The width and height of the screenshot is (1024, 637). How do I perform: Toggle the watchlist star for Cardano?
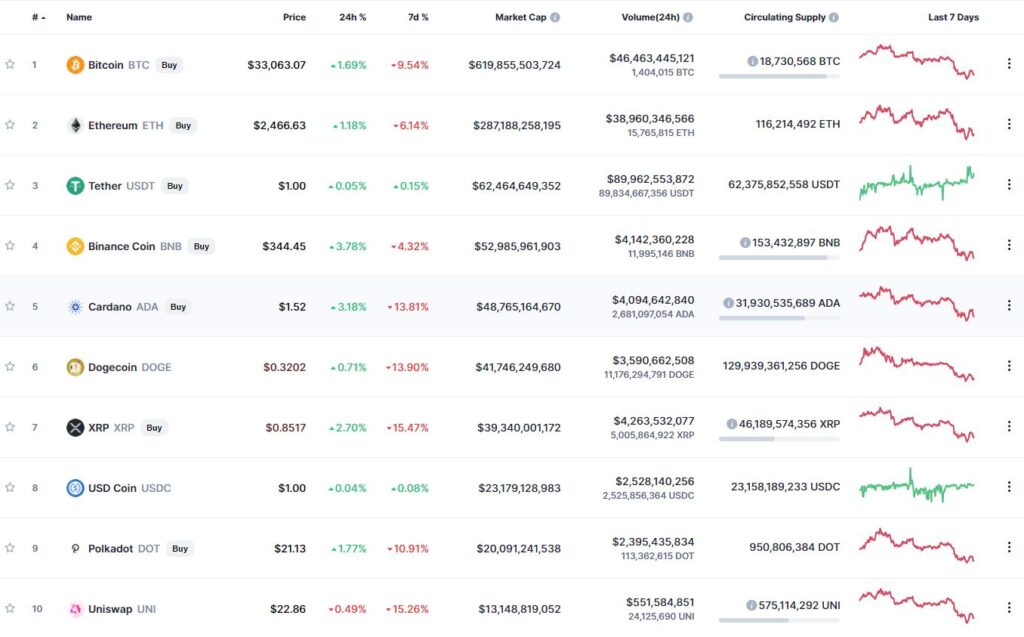point(10,306)
